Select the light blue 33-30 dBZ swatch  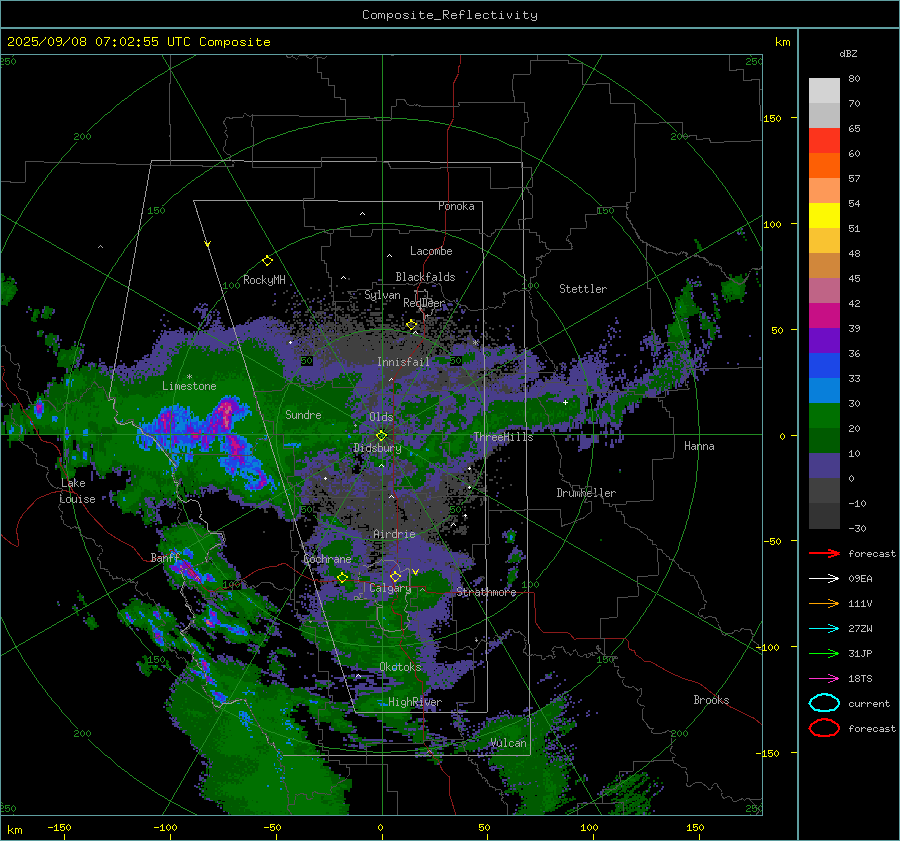point(824,390)
